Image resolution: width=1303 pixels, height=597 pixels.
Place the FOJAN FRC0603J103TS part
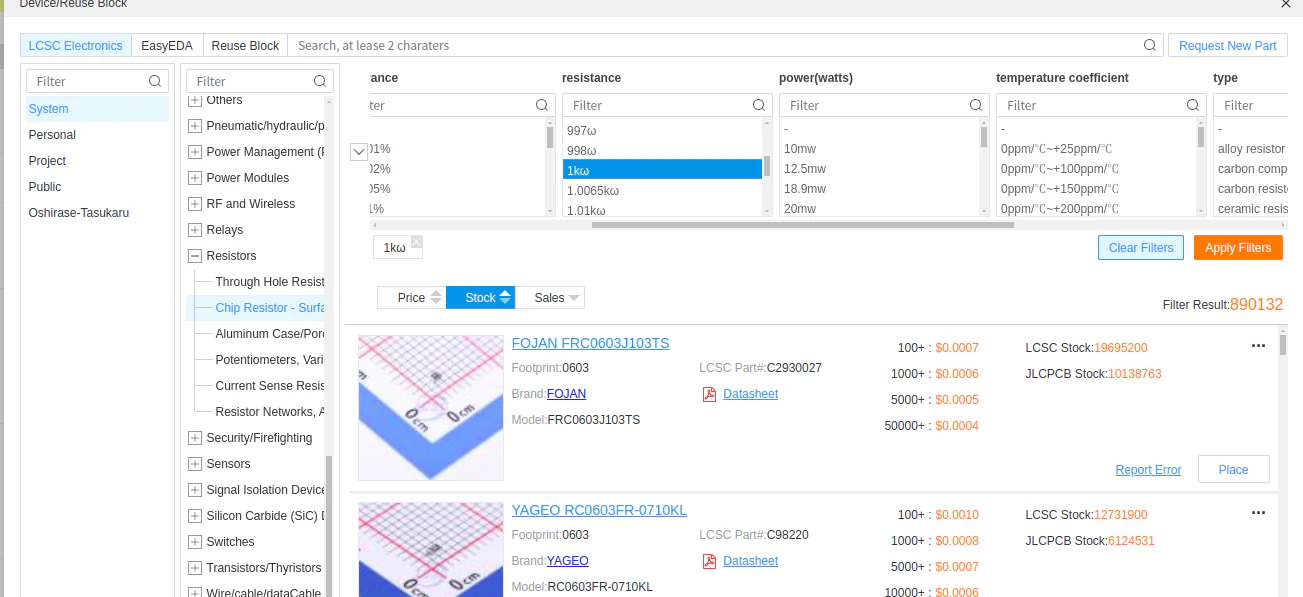[1233, 470]
